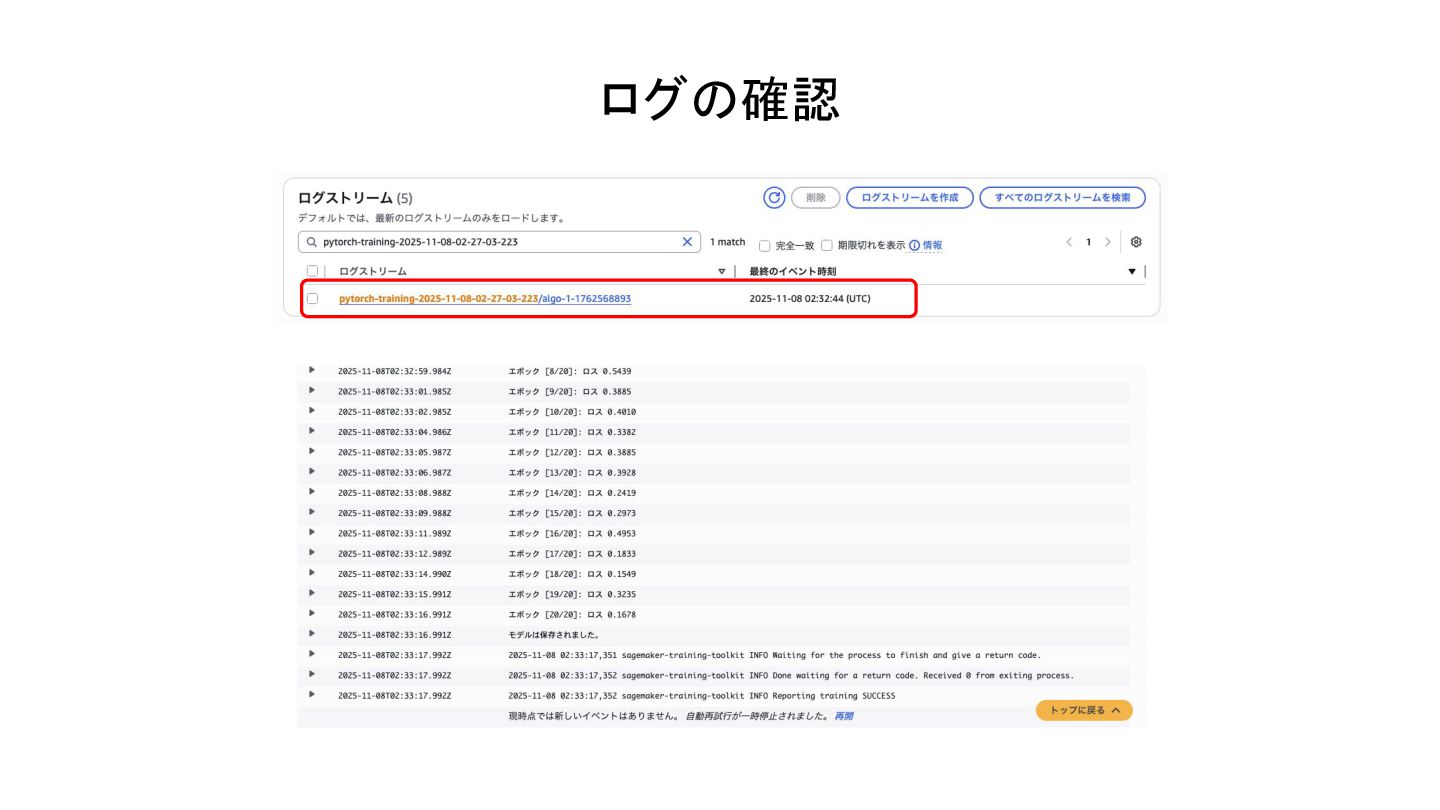This screenshot has height=810, width=1440.
Task: Tick the checkbox for pytorch-training log stream row
Action: [312, 298]
